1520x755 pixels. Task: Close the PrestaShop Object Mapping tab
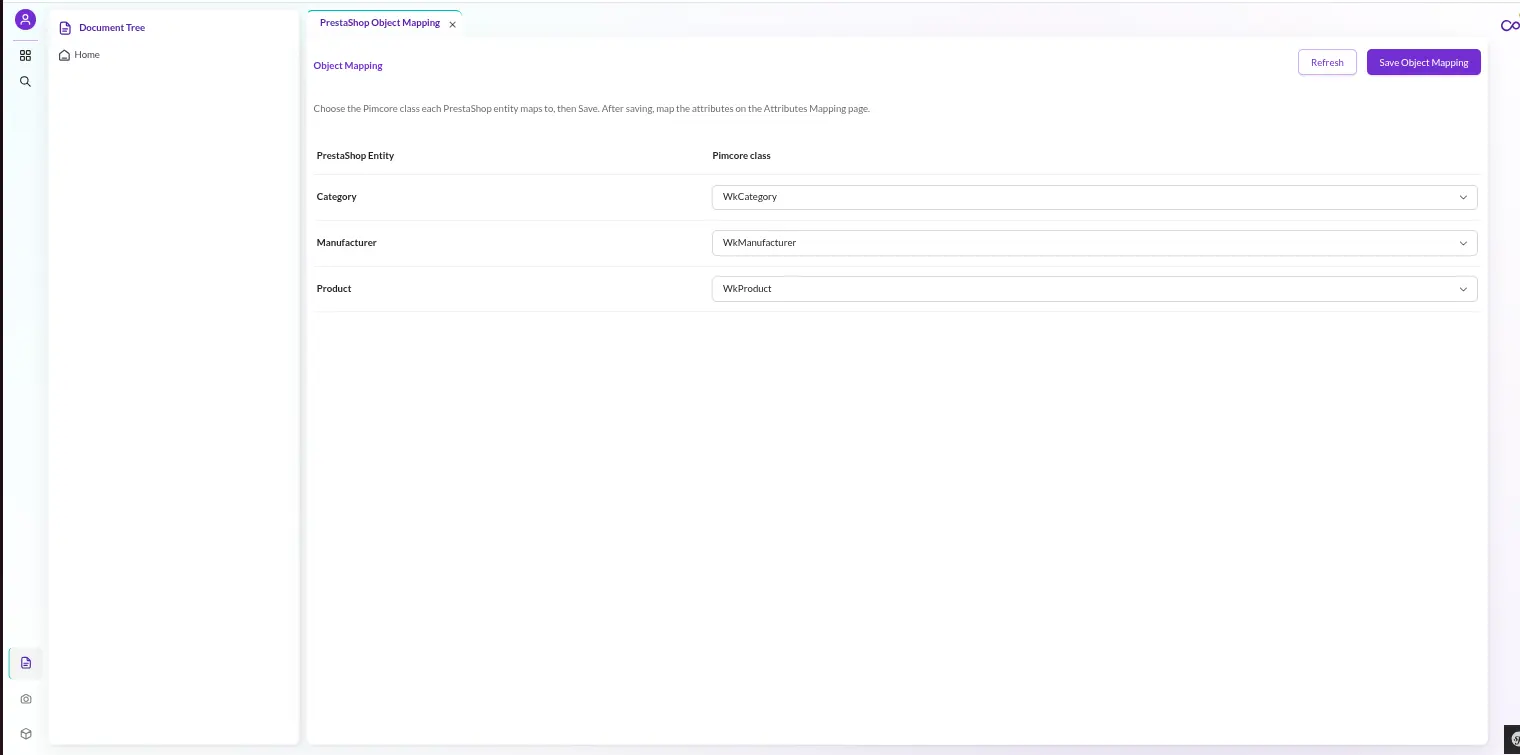pos(452,24)
